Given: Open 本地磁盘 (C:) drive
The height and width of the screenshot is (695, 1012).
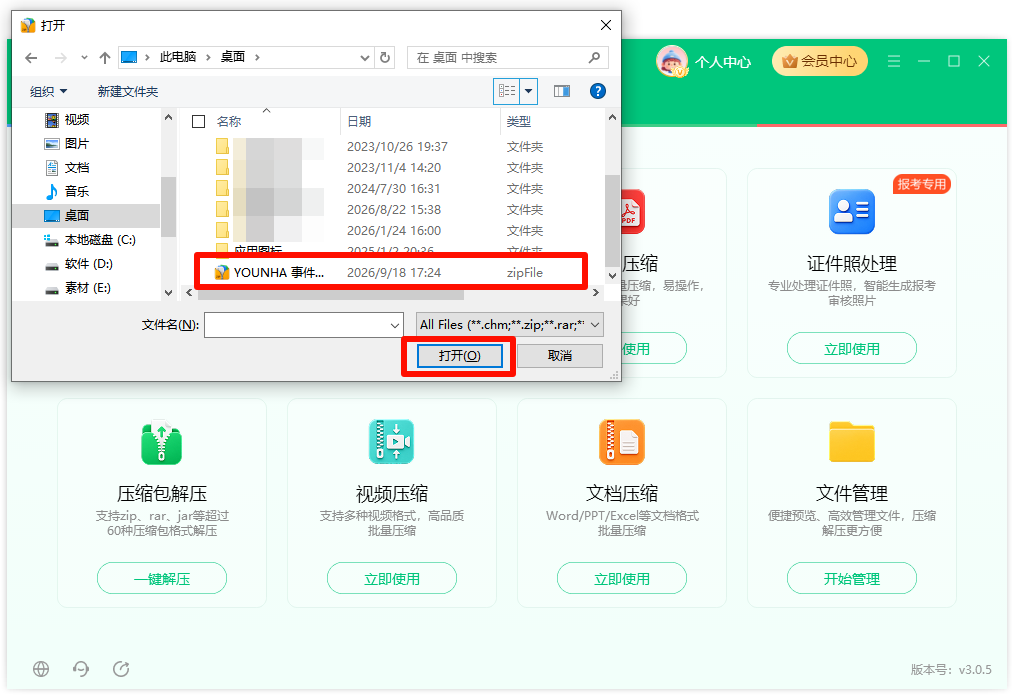Looking at the screenshot, I should click(x=90, y=240).
